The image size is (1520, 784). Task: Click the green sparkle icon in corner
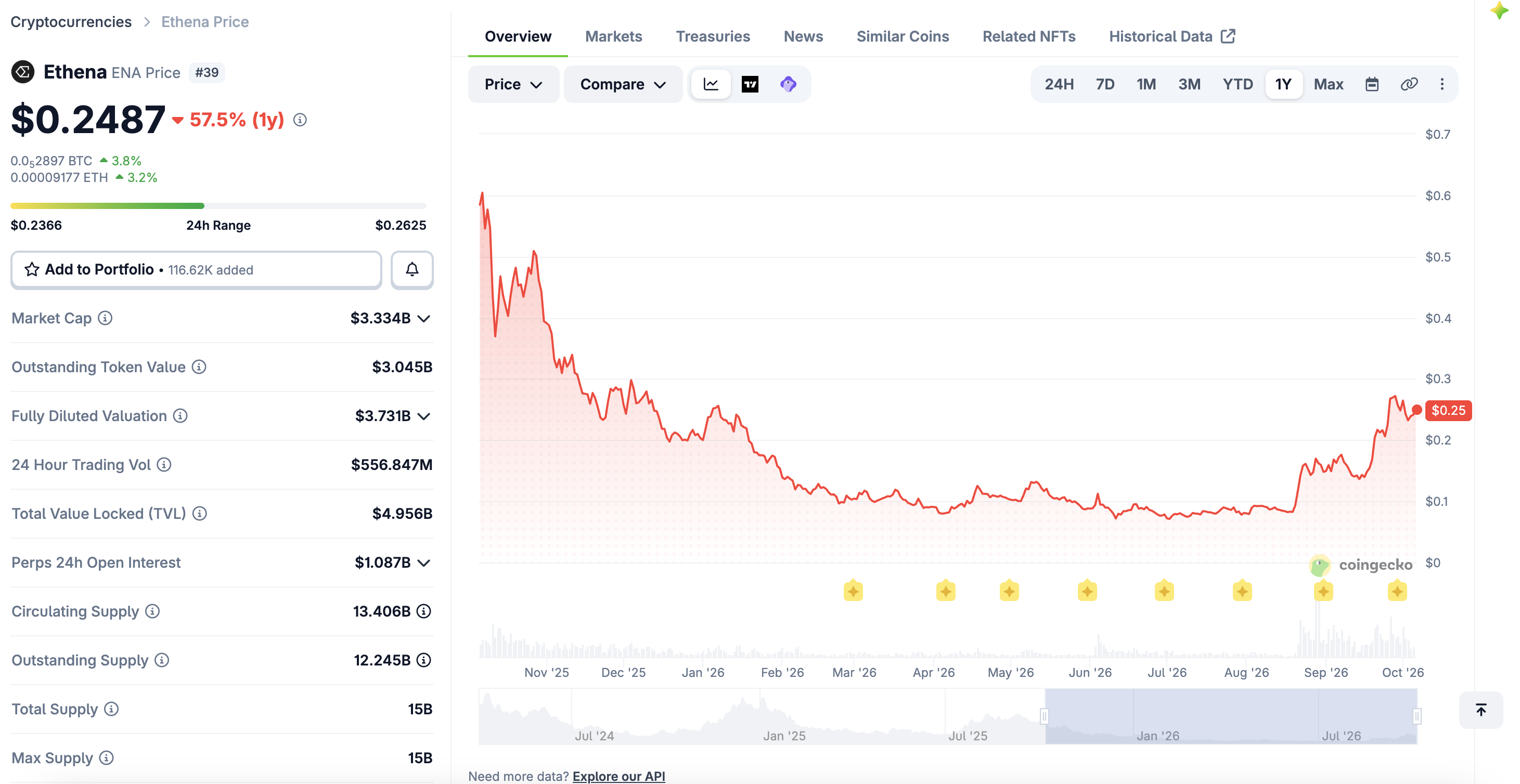pyautogui.click(x=1499, y=10)
